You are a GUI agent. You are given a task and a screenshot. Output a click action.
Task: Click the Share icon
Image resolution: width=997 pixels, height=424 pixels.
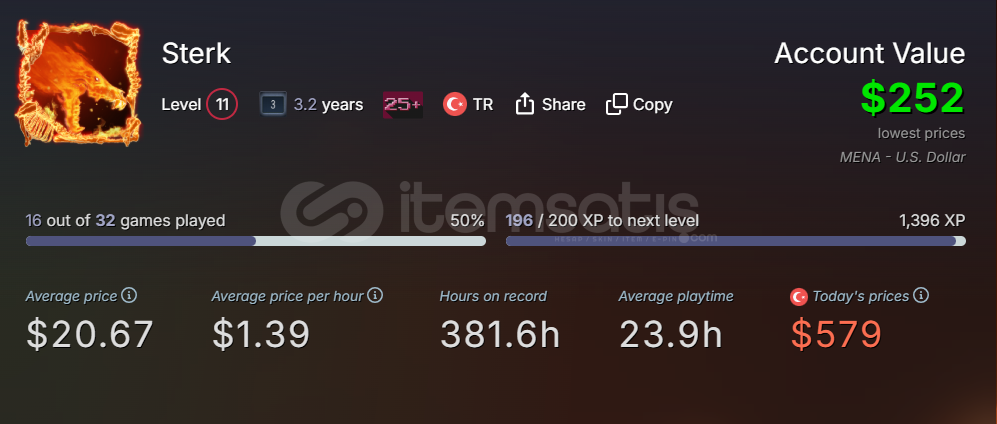click(525, 104)
